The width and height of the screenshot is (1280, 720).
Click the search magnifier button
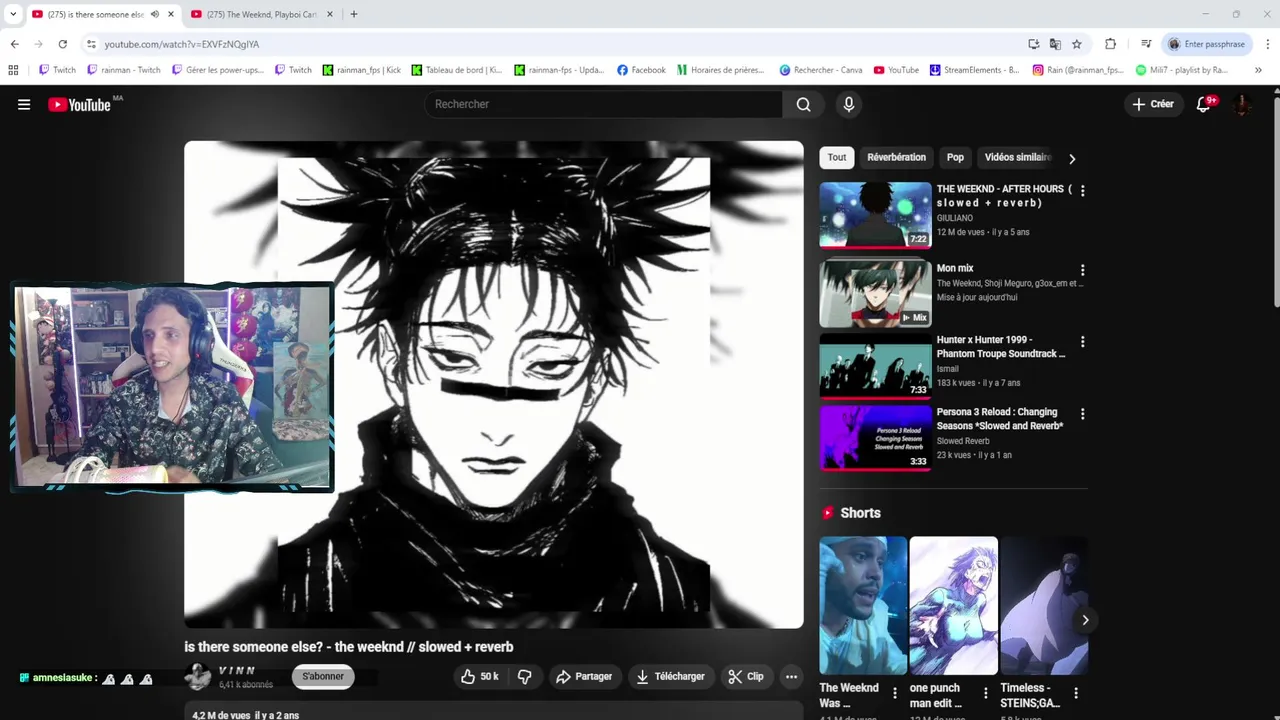(x=803, y=104)
